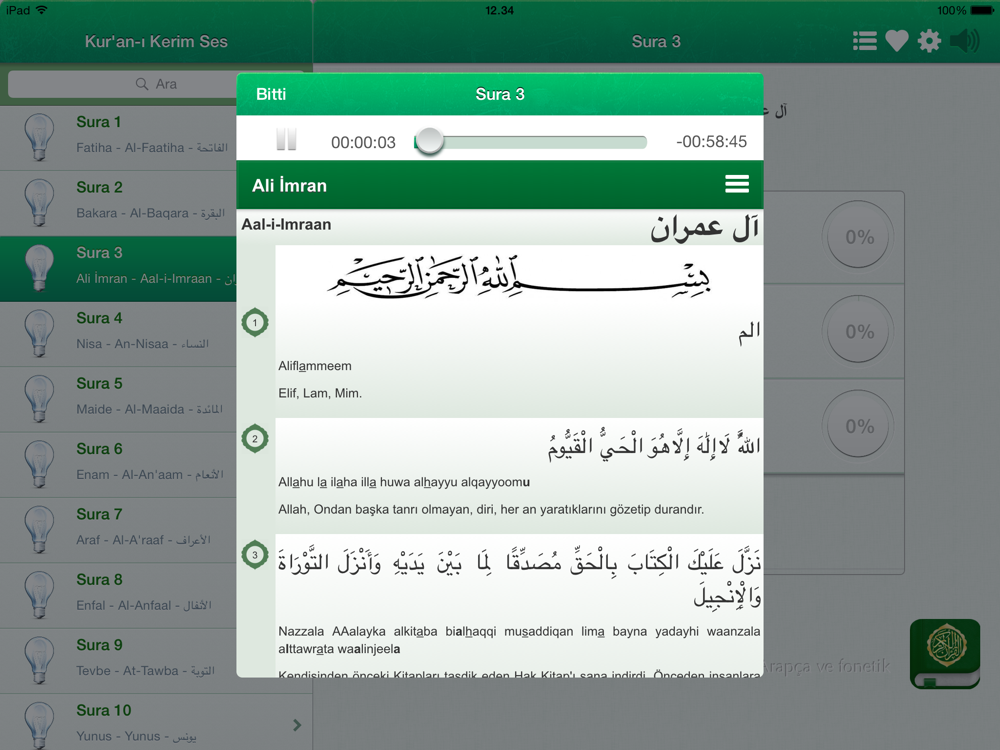Click the 'Kur'an-ı Kerim Ses' header title
Image resolution: width=1000 pixels, height=750 pixels.
coord(156,41)
